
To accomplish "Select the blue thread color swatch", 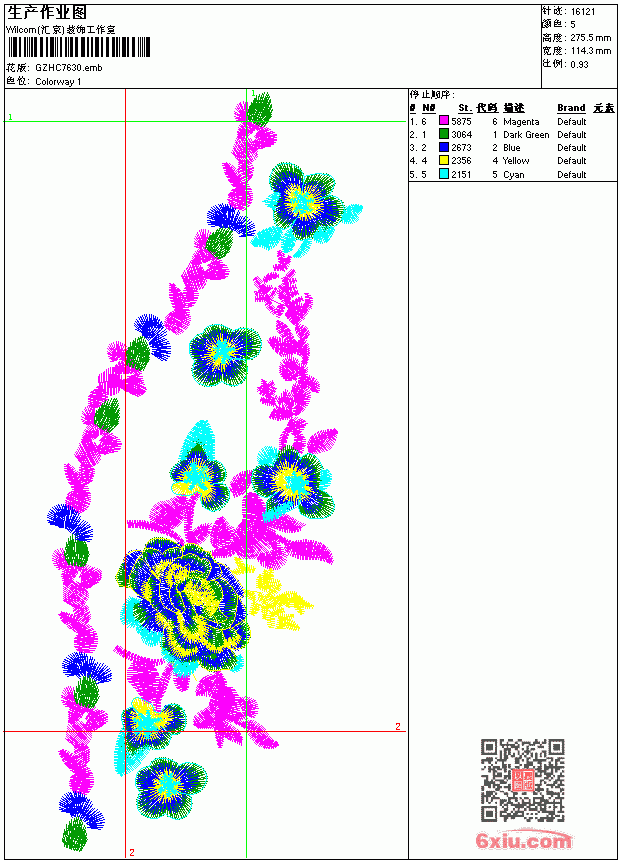I will point(444,147).
